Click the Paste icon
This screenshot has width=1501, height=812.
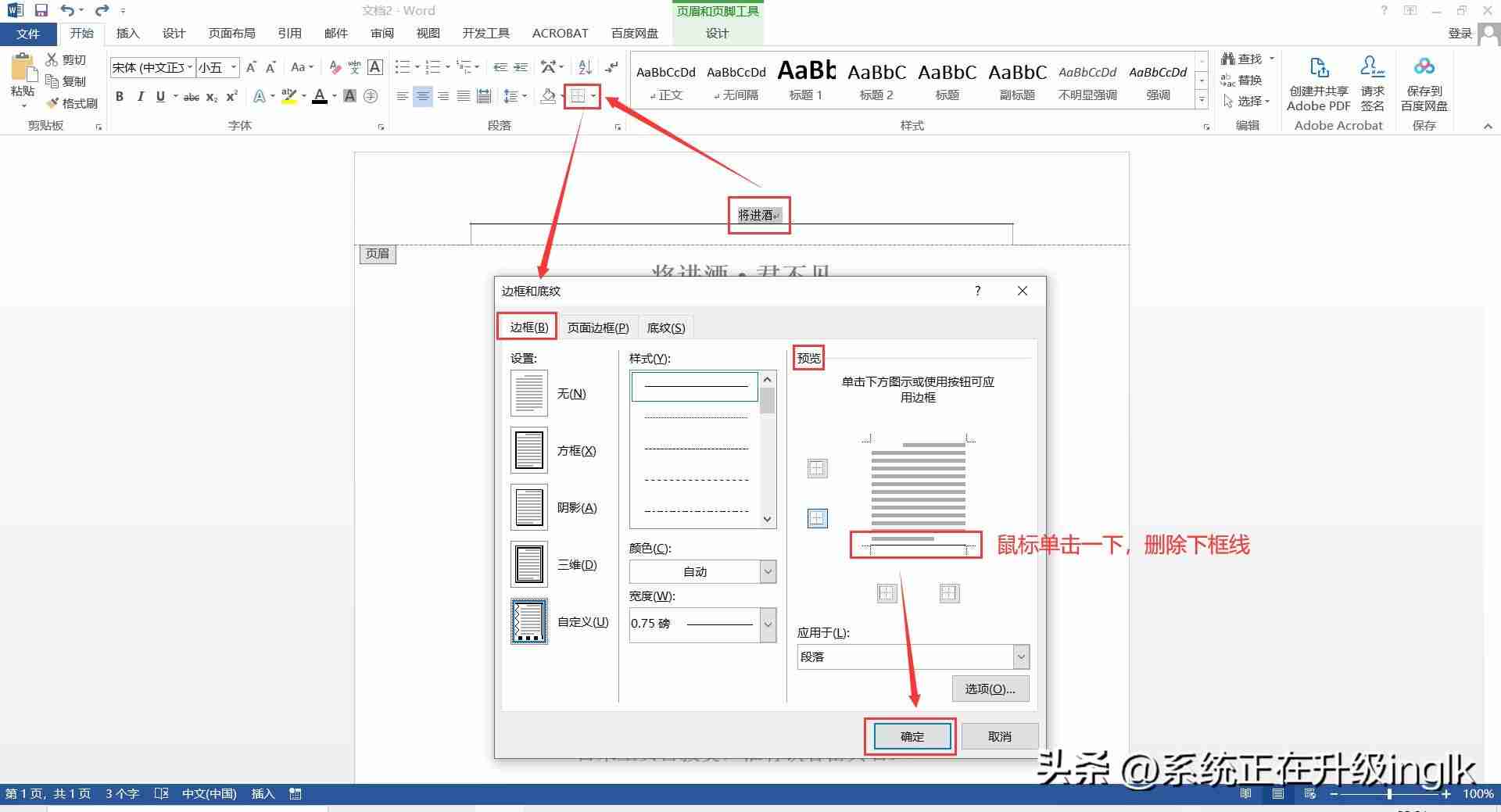pyautogui.click(x=23, y=69)
